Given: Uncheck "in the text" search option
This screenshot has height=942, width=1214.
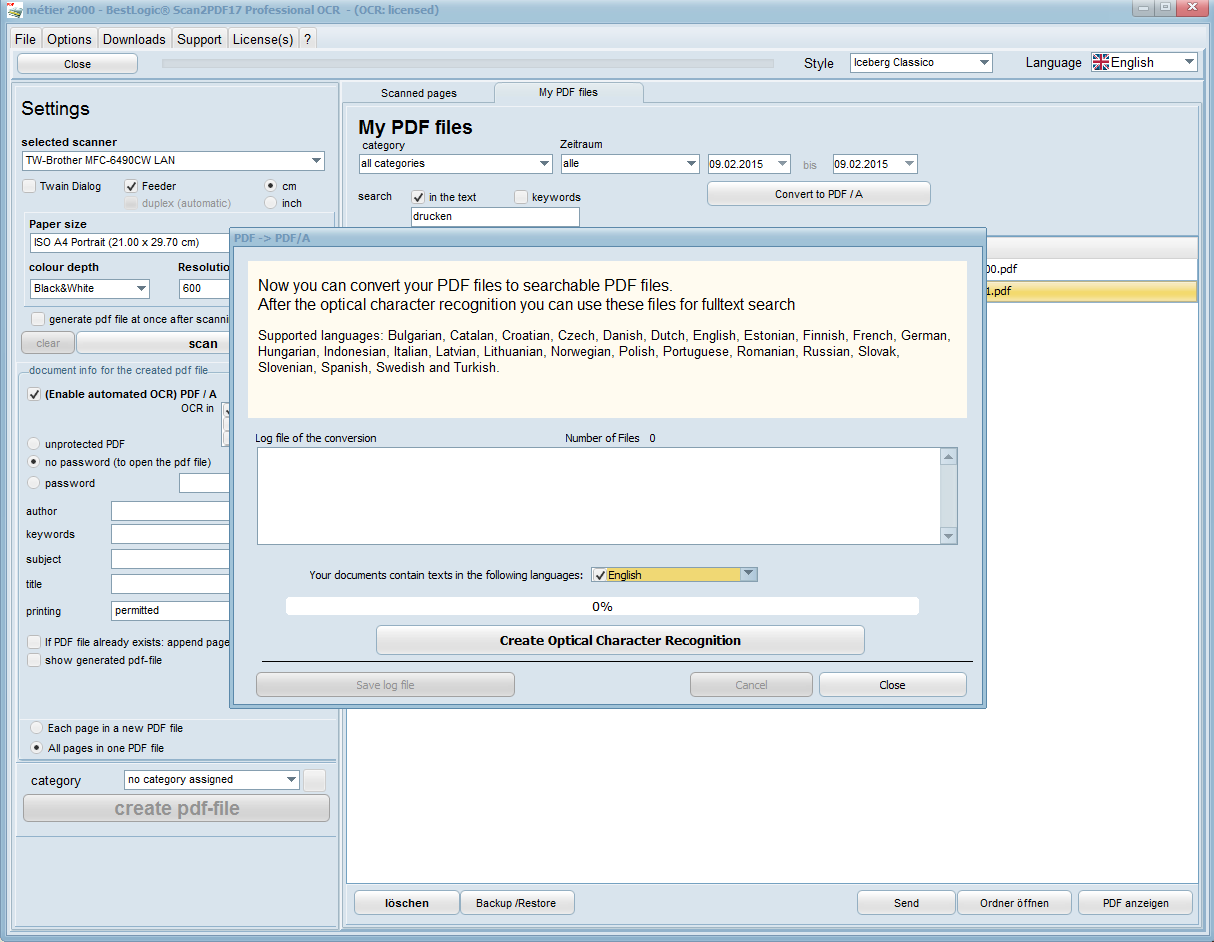Looking at the screenshot, I should coord(418,197).
